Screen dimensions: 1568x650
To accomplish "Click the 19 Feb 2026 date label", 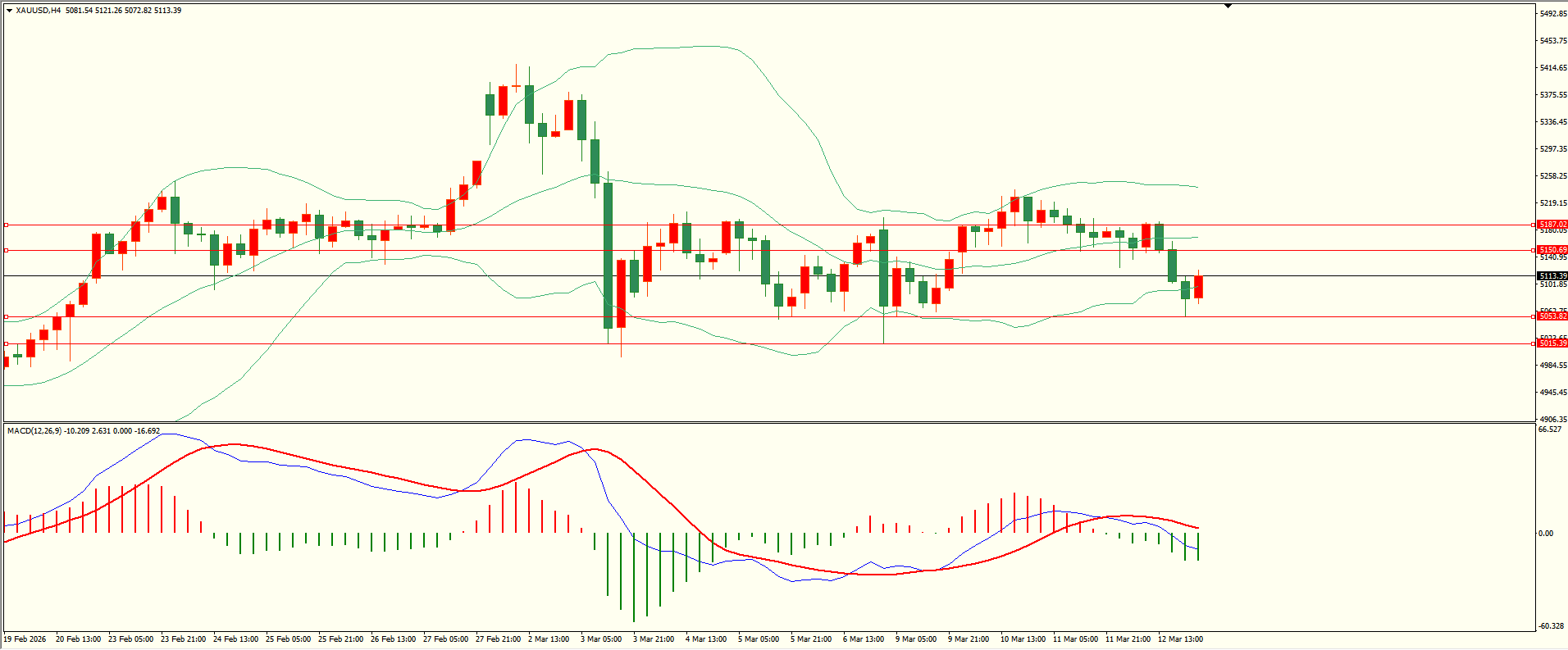I will (25, 639).
